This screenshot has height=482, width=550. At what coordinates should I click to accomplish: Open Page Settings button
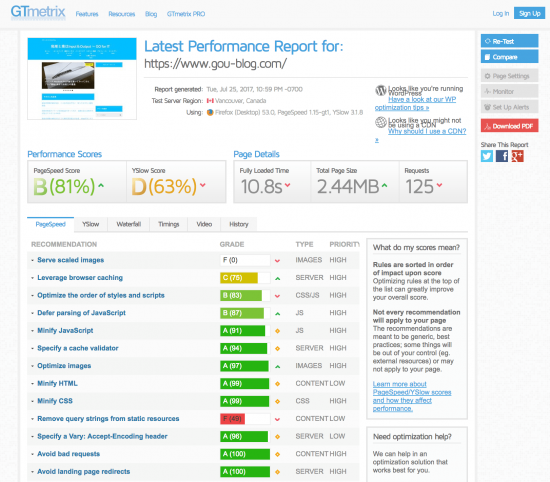pyautogui.click(x=509, y=76)
